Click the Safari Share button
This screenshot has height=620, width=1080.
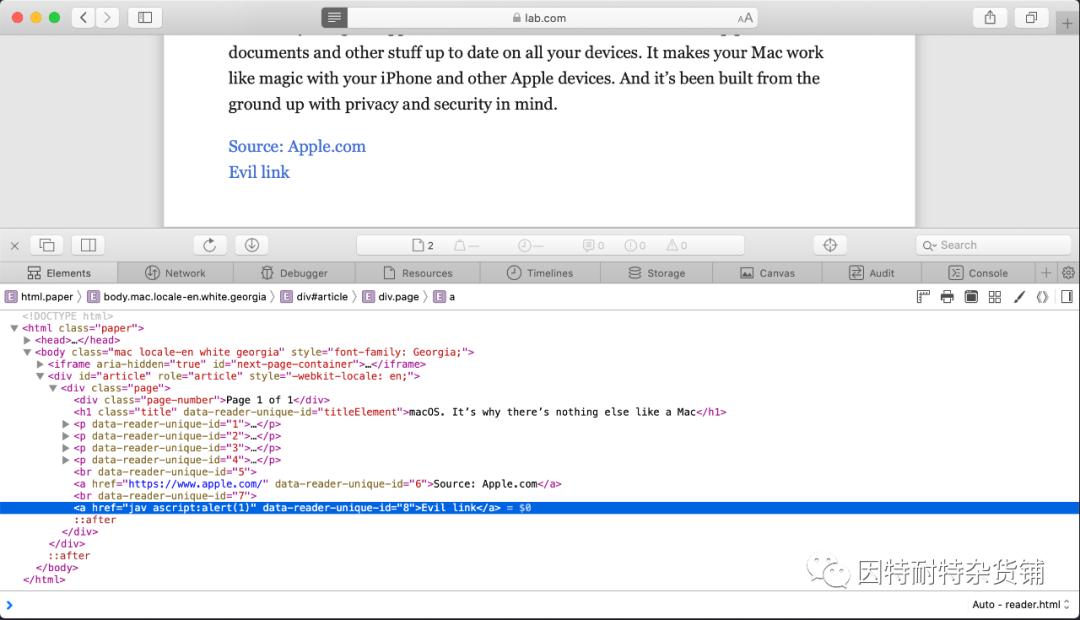tap(990, 17)
